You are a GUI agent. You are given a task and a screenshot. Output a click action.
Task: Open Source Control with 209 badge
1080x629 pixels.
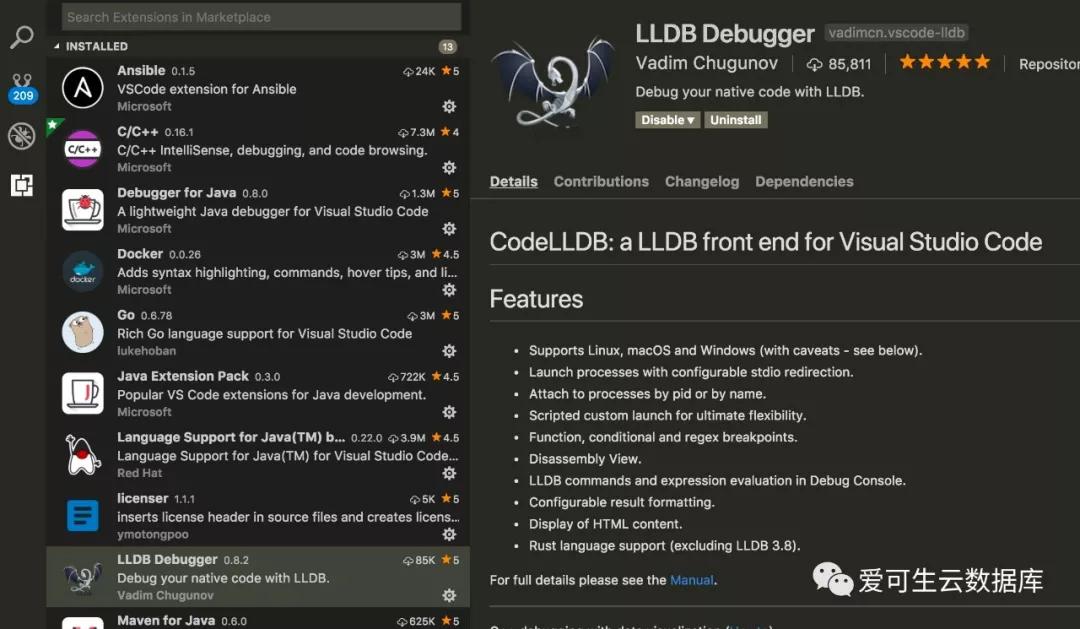(x=22, y=87)
